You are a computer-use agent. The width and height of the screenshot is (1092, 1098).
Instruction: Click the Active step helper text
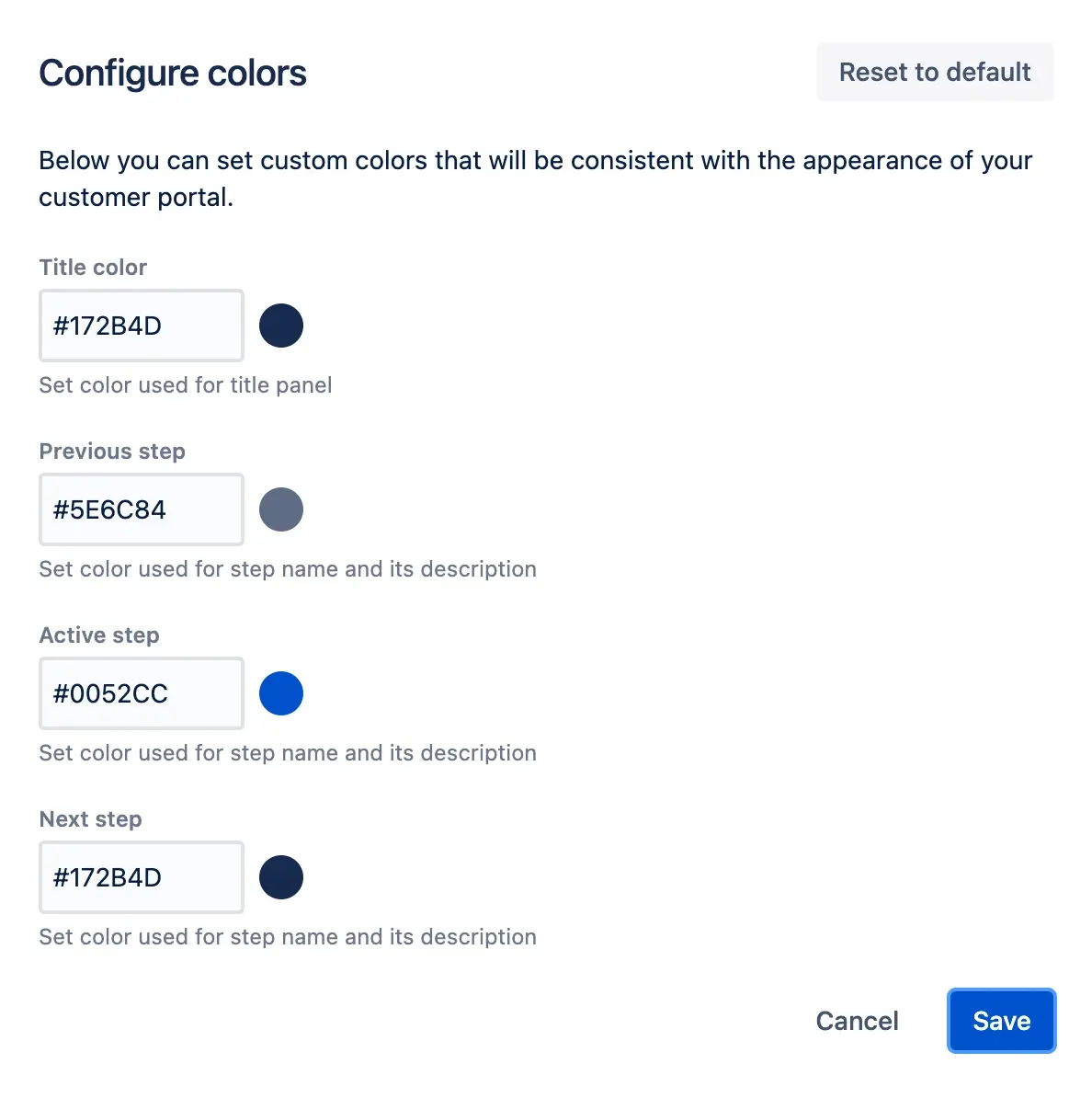click(287, 752)
